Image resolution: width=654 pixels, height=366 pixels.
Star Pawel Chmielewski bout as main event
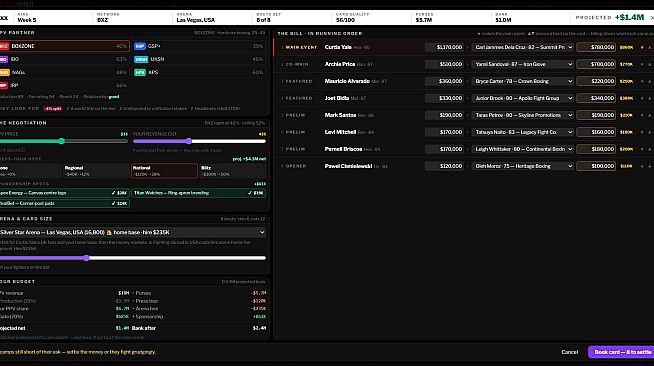(642, 166)
